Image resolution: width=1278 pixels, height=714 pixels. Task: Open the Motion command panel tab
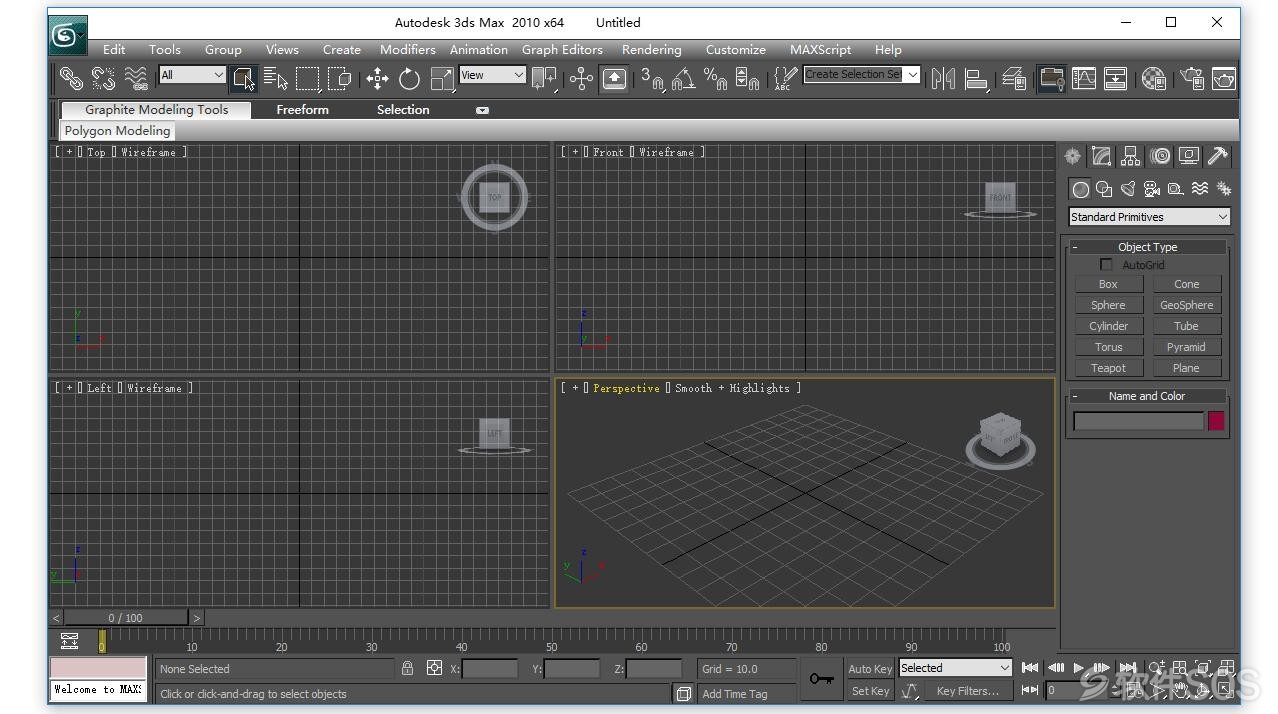[x=1160, y=156]
